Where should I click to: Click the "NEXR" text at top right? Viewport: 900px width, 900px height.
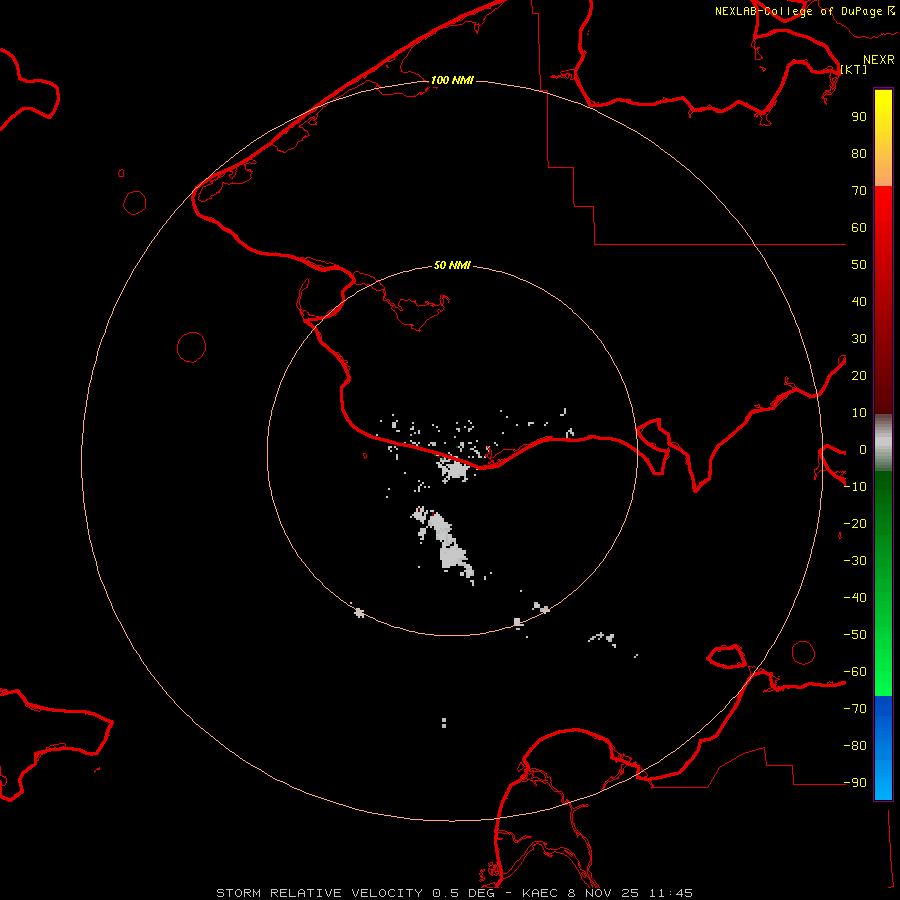[x=879, y=60]
